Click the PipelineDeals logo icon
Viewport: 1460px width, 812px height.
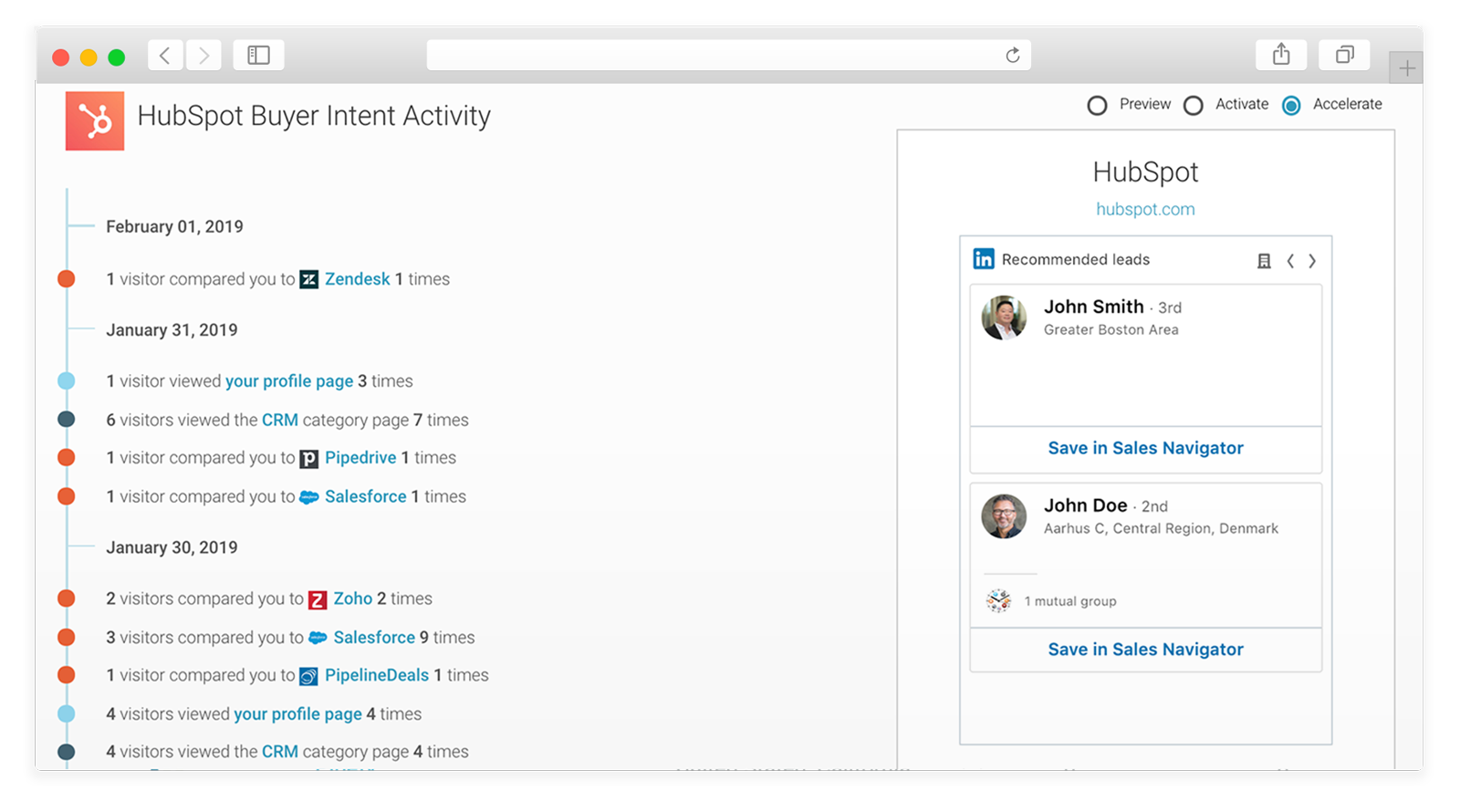[309, 676]
